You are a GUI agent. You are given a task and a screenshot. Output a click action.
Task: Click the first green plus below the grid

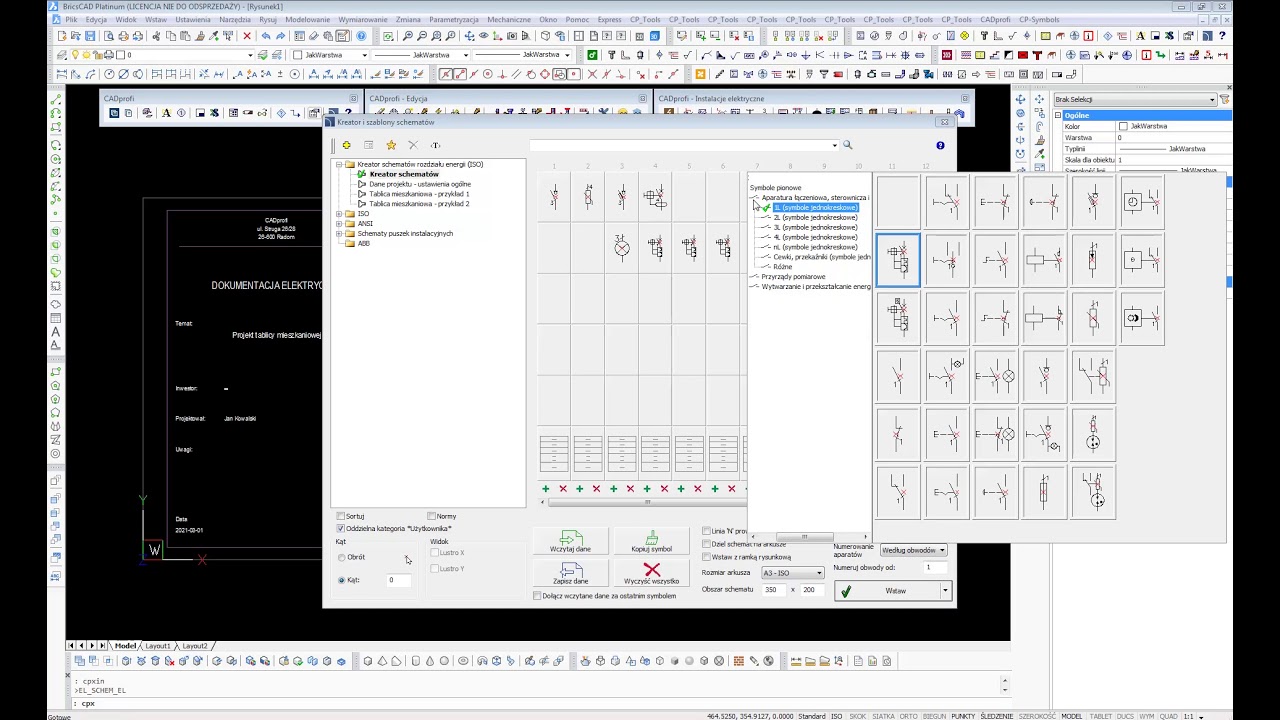click(546, 489)
